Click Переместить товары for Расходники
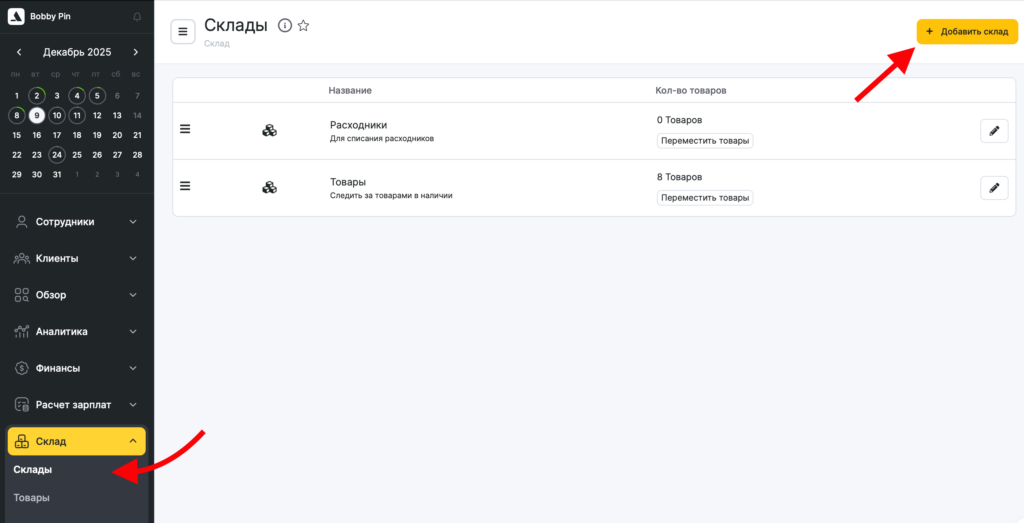Viewport: 1024px width, 523px height. 704,141
